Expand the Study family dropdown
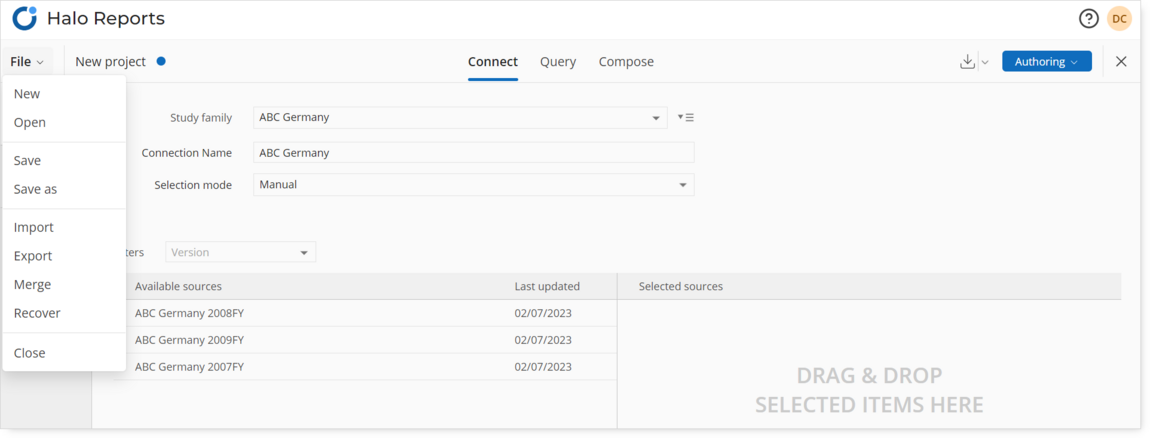This screenshot has width=1150, height=438. (460, 117)
